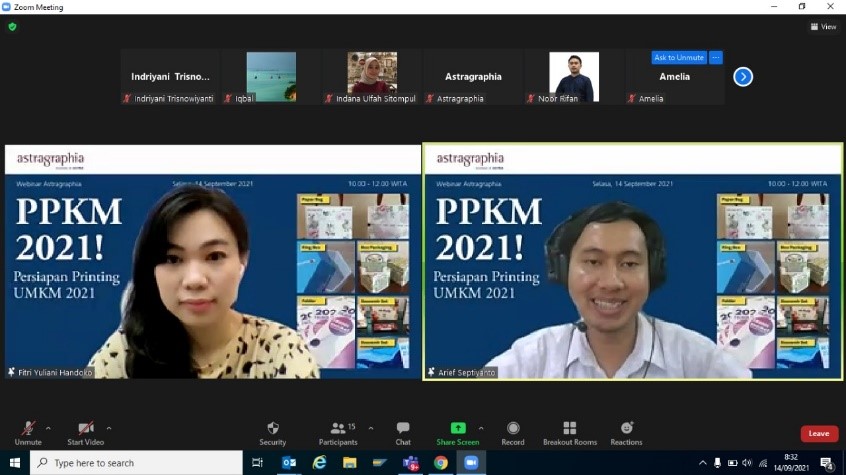Open Reactions menu
Viewport: 846px width, 475px height.
click(x=626, y=433)
